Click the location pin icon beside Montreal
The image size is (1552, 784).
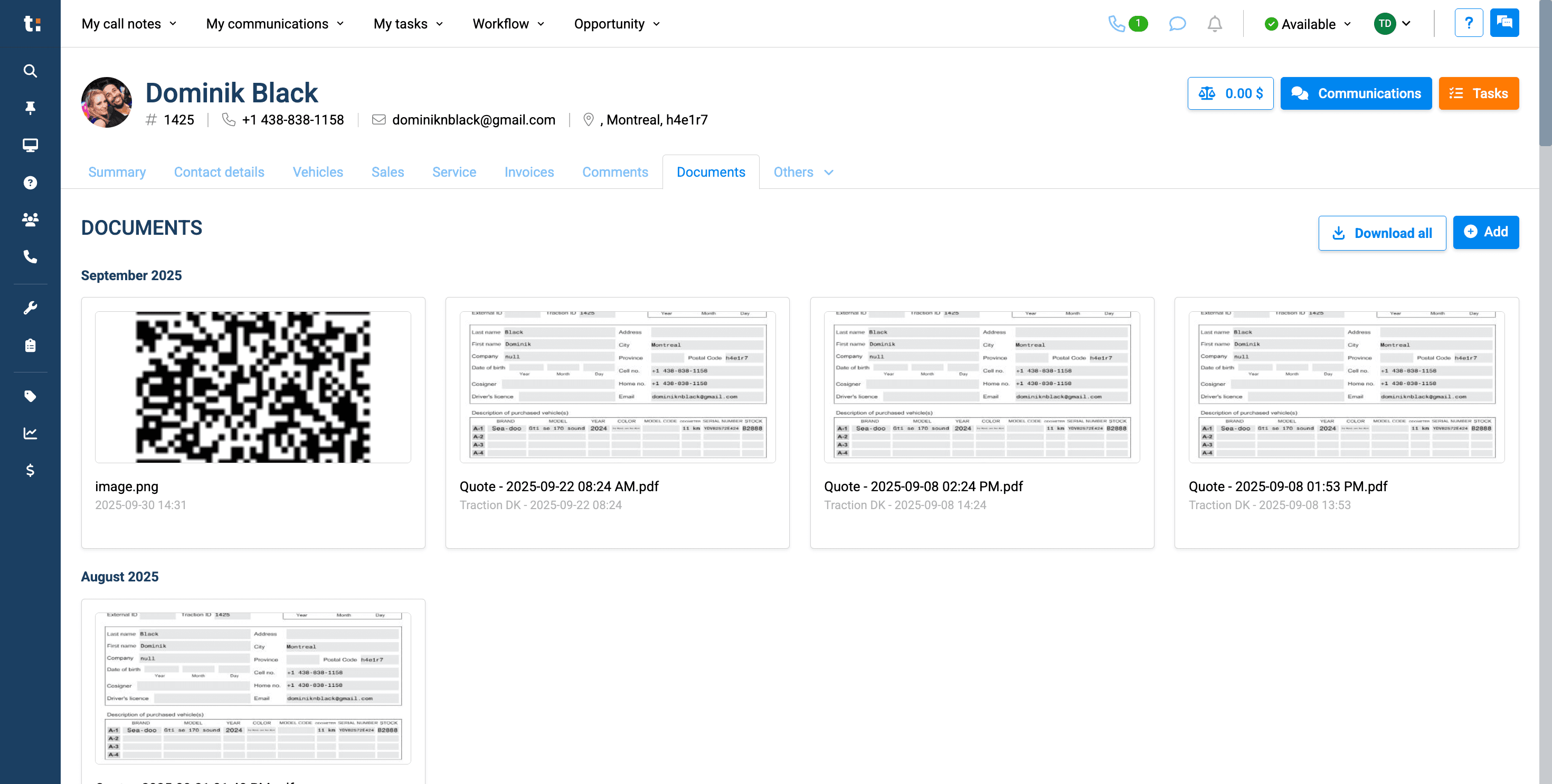589,120
